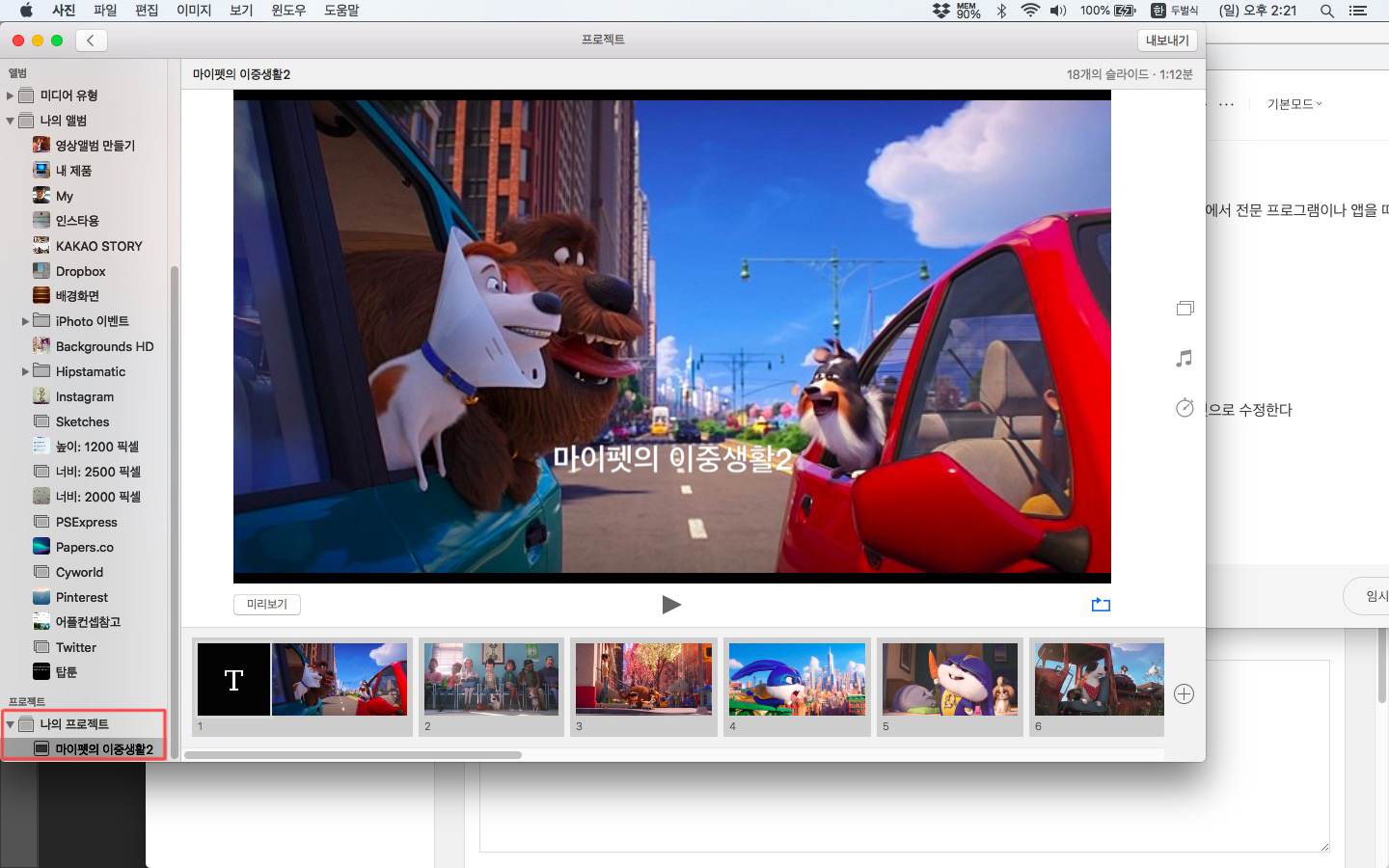Open the Papers.co album
This screenshot has height=868, width=1389.
tap(85, 547)
